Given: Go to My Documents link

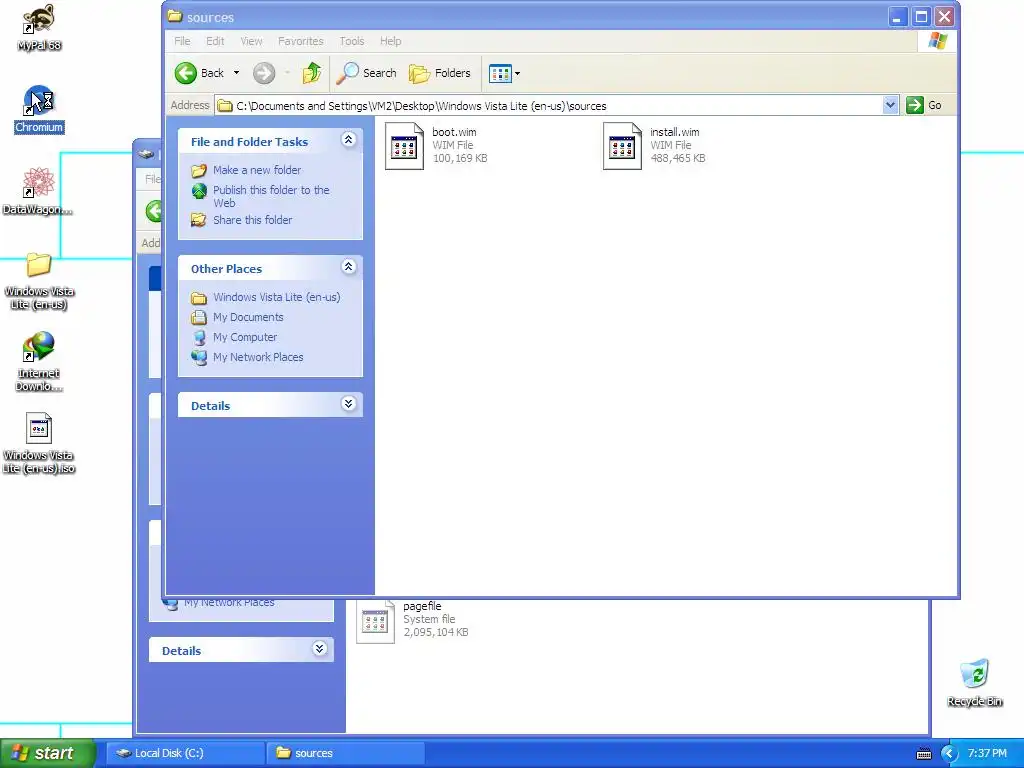Looking at the screenshot, I should (x=248, y=317).
